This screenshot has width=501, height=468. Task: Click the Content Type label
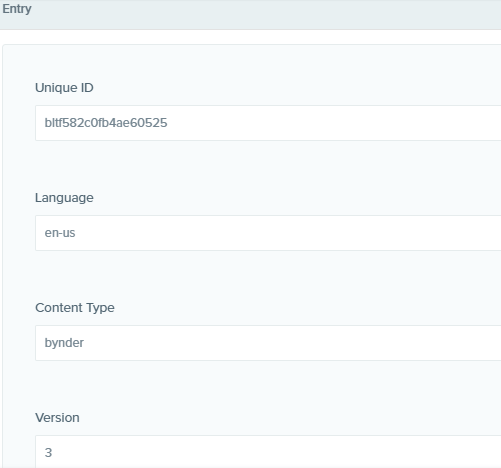coord(75,308)
